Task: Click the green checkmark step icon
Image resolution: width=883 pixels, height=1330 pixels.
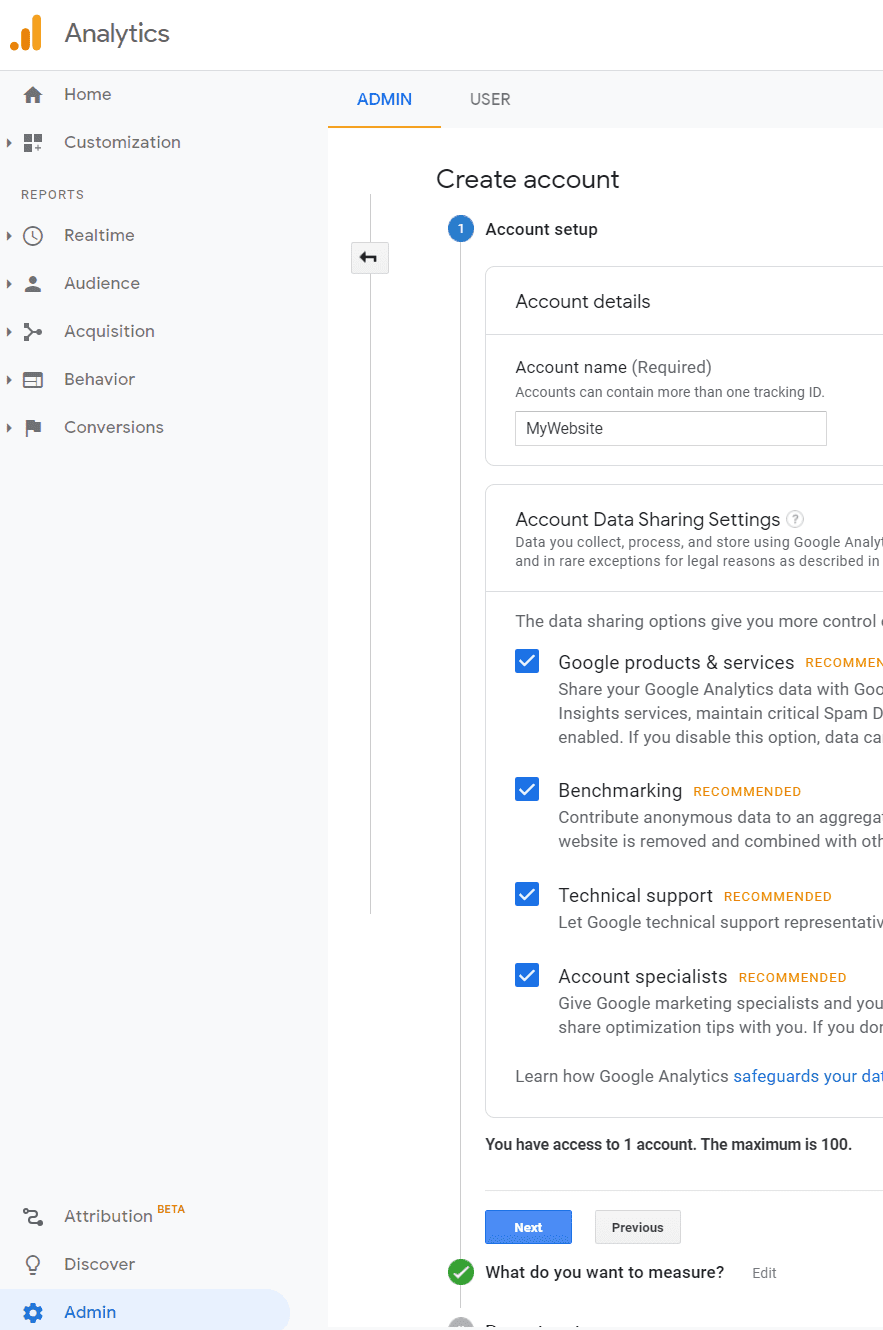Action: click(x=460, y=1272)
